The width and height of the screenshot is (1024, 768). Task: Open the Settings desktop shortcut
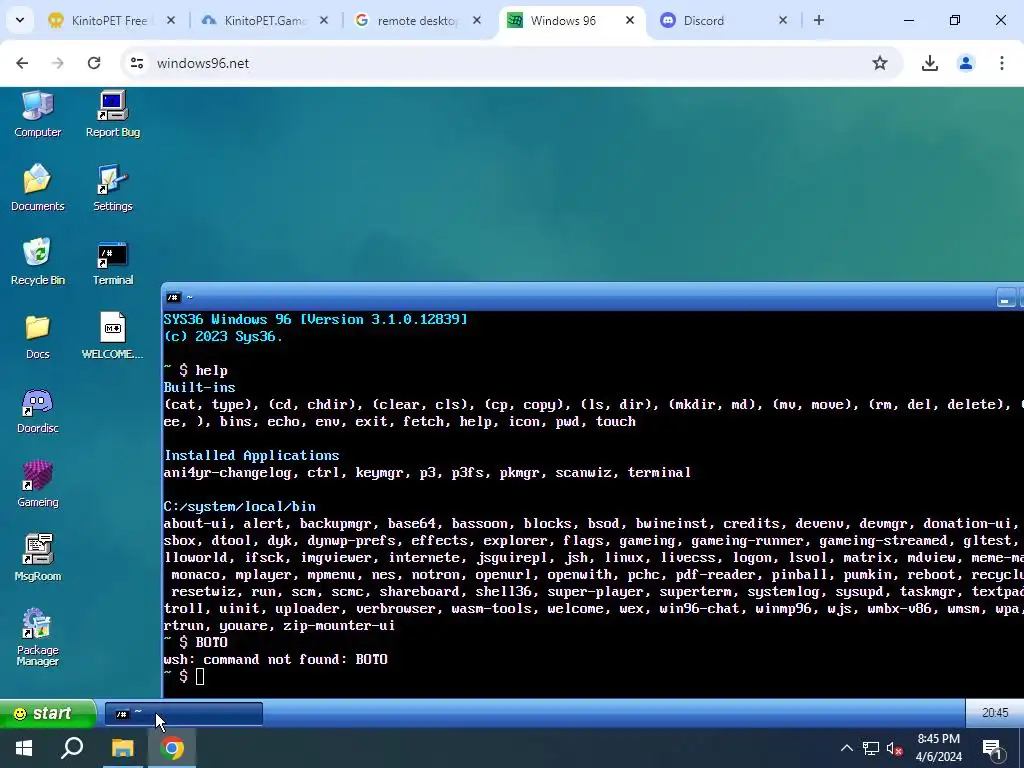(x=112, y=187)
